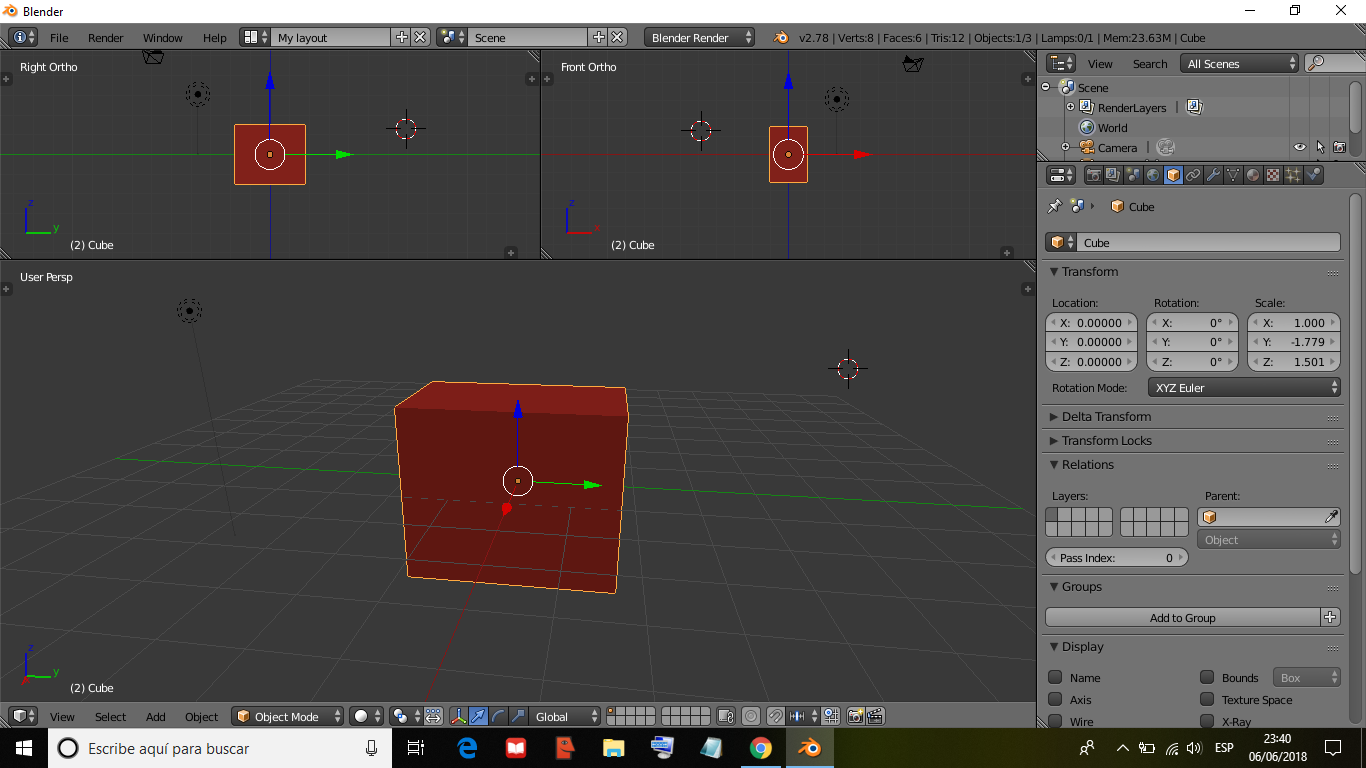The height and width of the screenshot is (768, 1366).
Task: Open the Object Constraints chain tab
Action: (x=1193, y=174)
